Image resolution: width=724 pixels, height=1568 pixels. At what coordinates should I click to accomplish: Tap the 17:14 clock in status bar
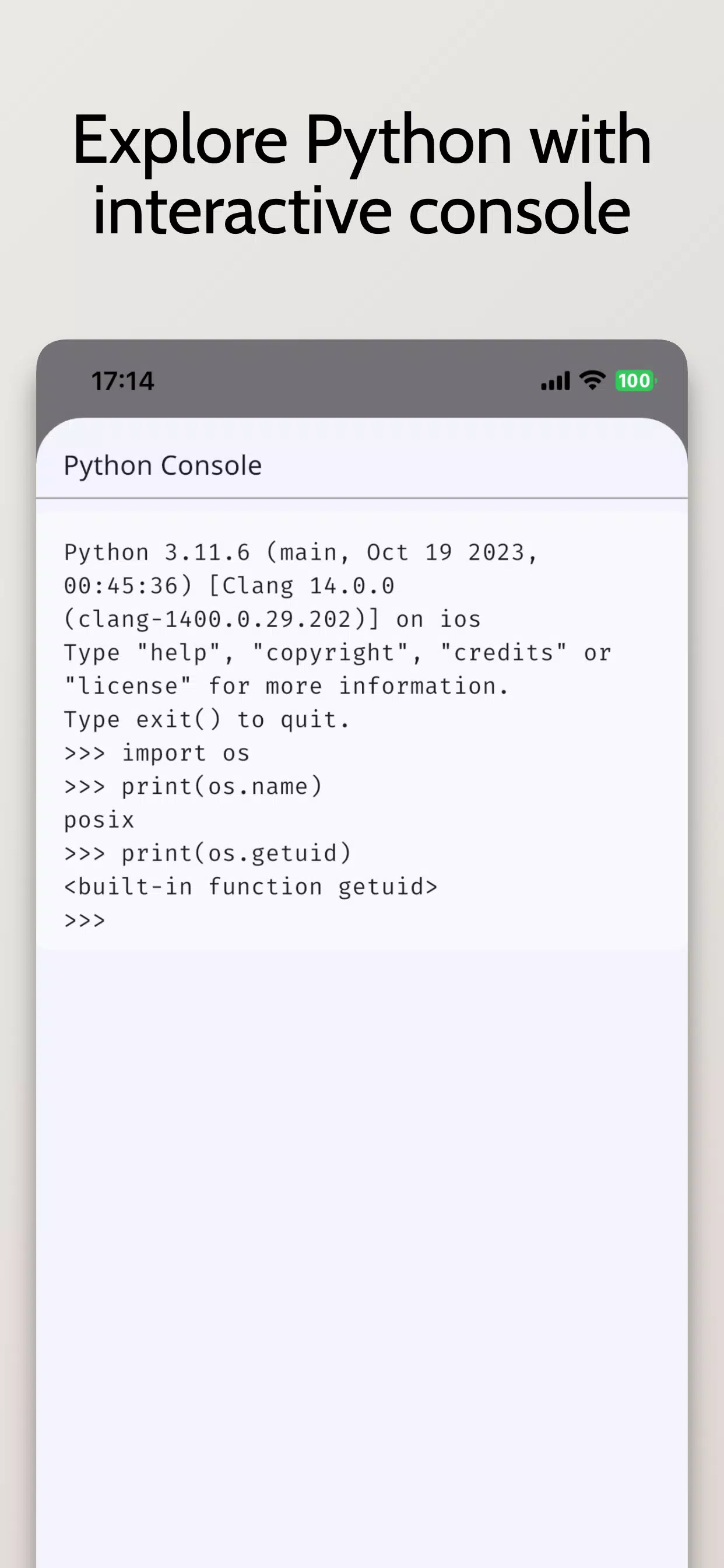click(123, 381)
